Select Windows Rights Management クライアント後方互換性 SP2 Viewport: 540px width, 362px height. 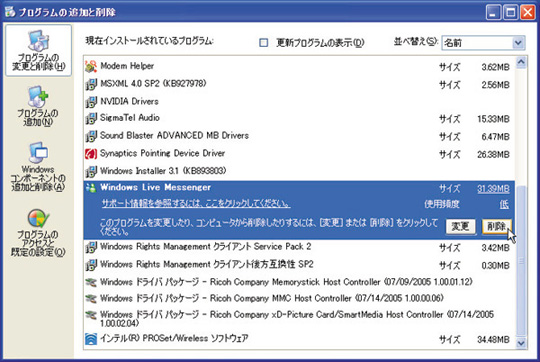(x=299, y=265)
